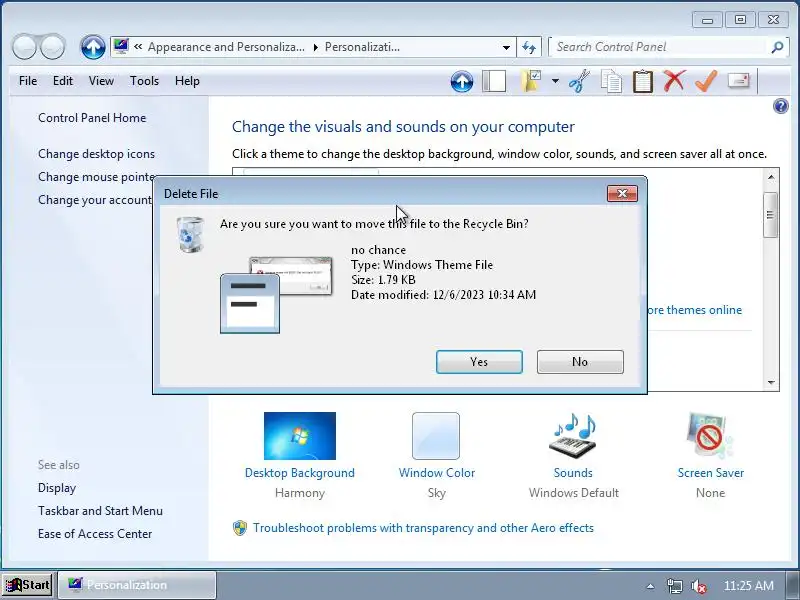
Task: Click the Window Color link text
Action: (x=437, y=473)
